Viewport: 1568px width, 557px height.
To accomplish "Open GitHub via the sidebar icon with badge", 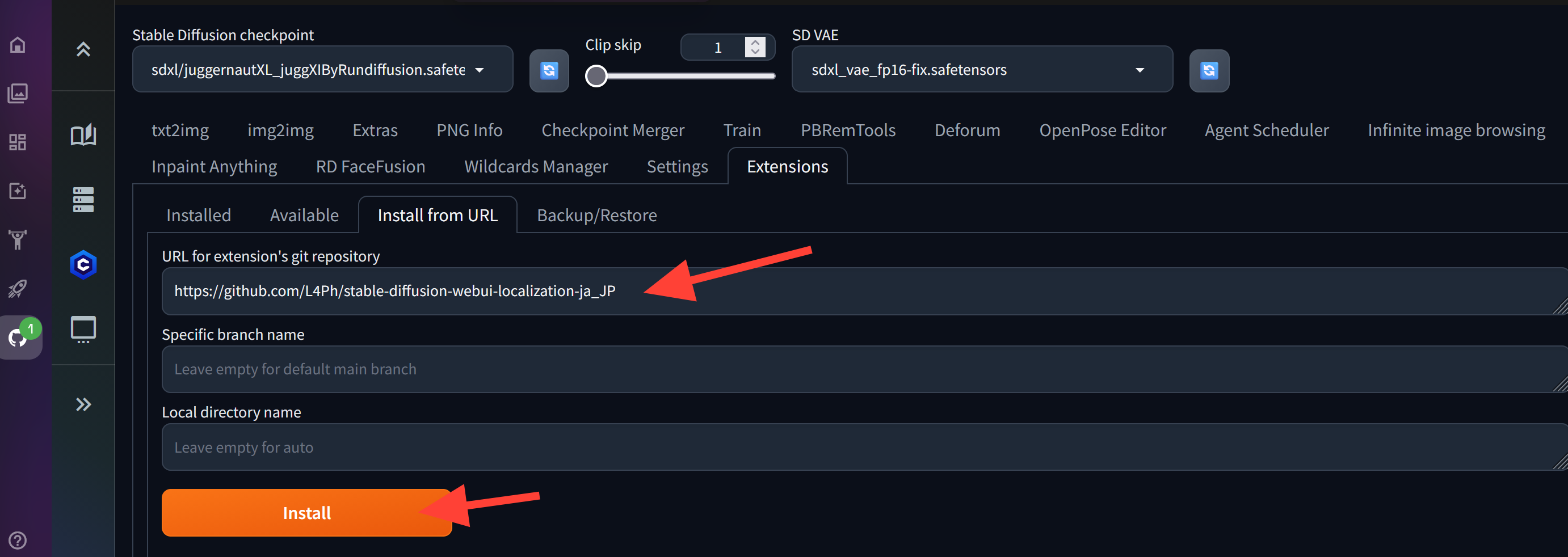I will pyautogui.click(x=18, y=338).
